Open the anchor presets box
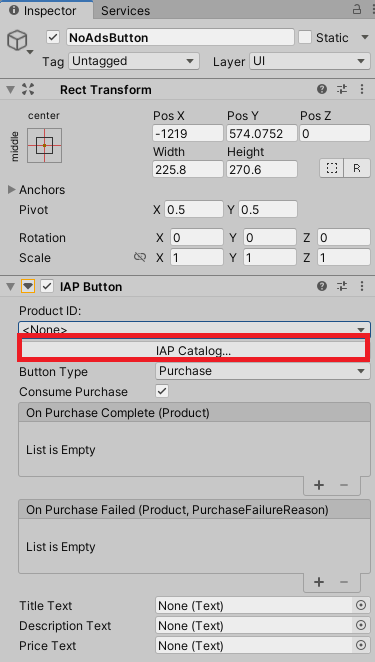 point(44,145)
